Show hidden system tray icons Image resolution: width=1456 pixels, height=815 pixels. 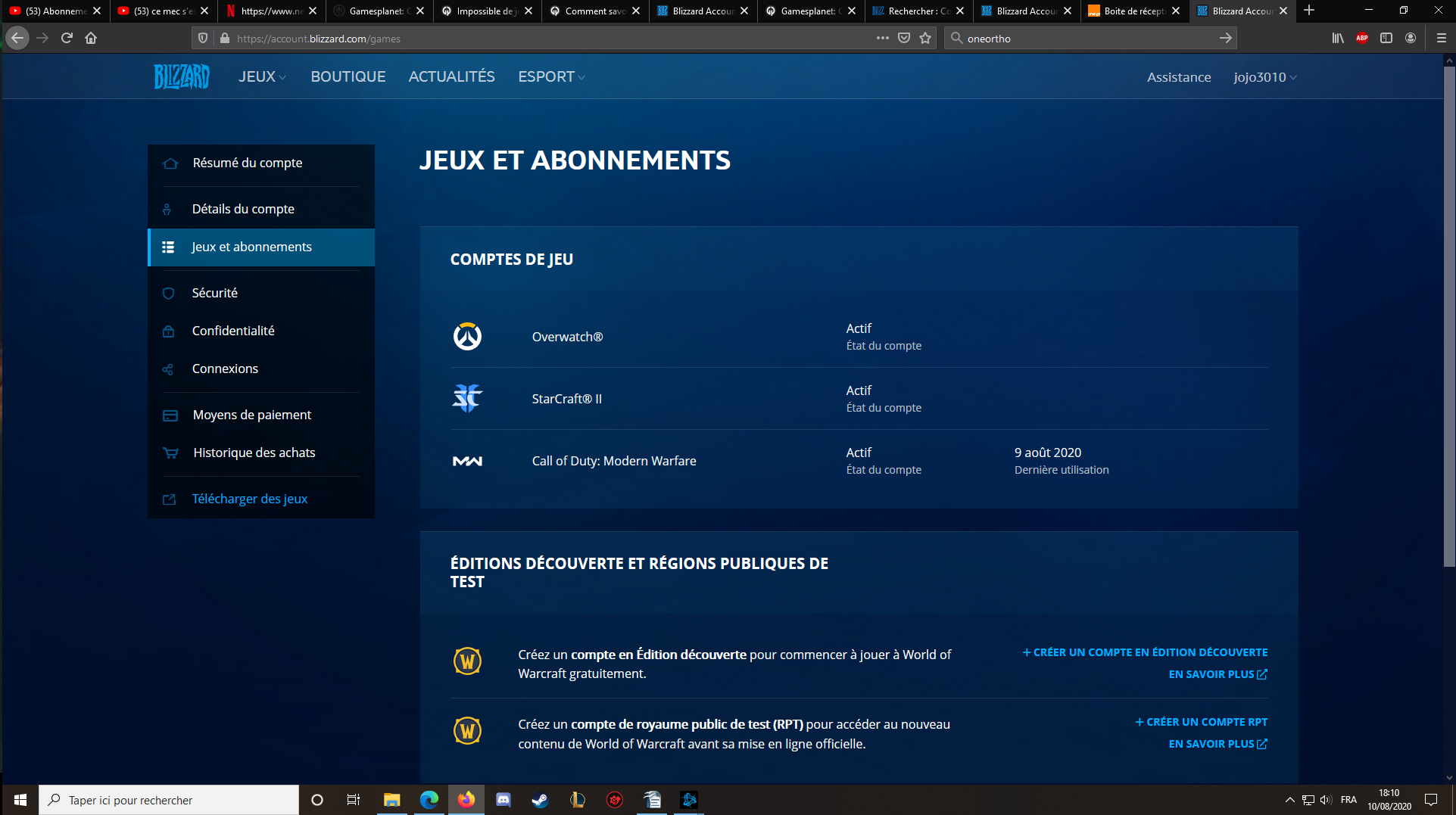point(1289,800)
